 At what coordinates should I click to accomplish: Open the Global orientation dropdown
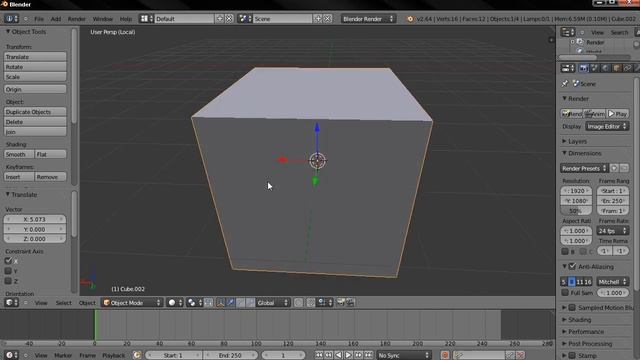273,302
